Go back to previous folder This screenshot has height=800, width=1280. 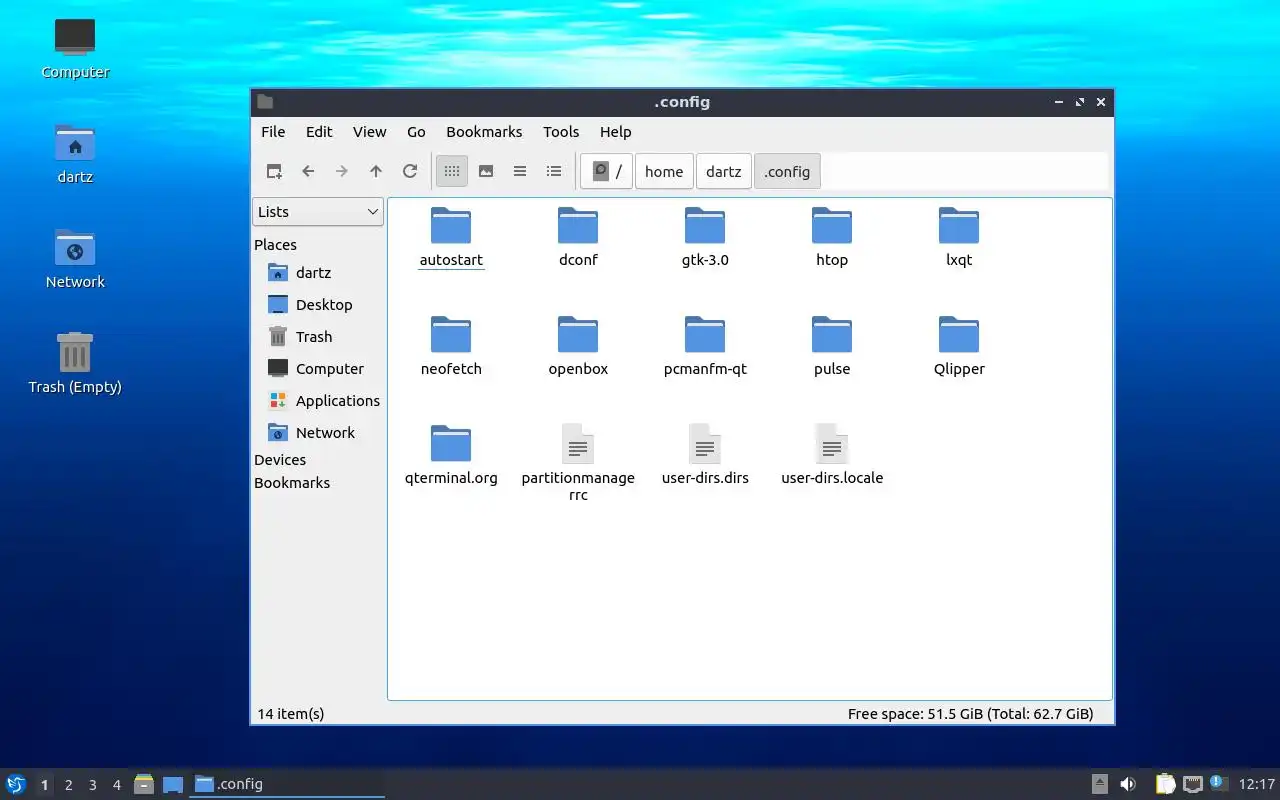308,171
